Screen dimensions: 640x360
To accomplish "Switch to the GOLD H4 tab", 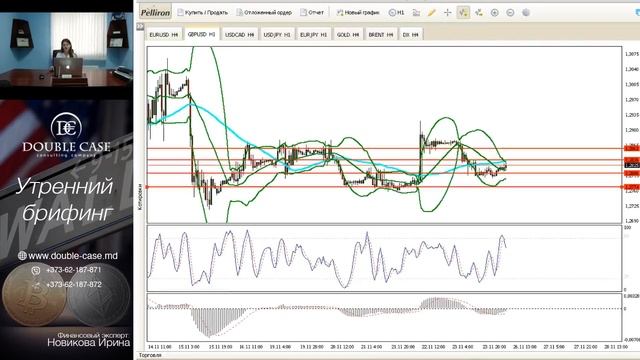I will (348, 35).
